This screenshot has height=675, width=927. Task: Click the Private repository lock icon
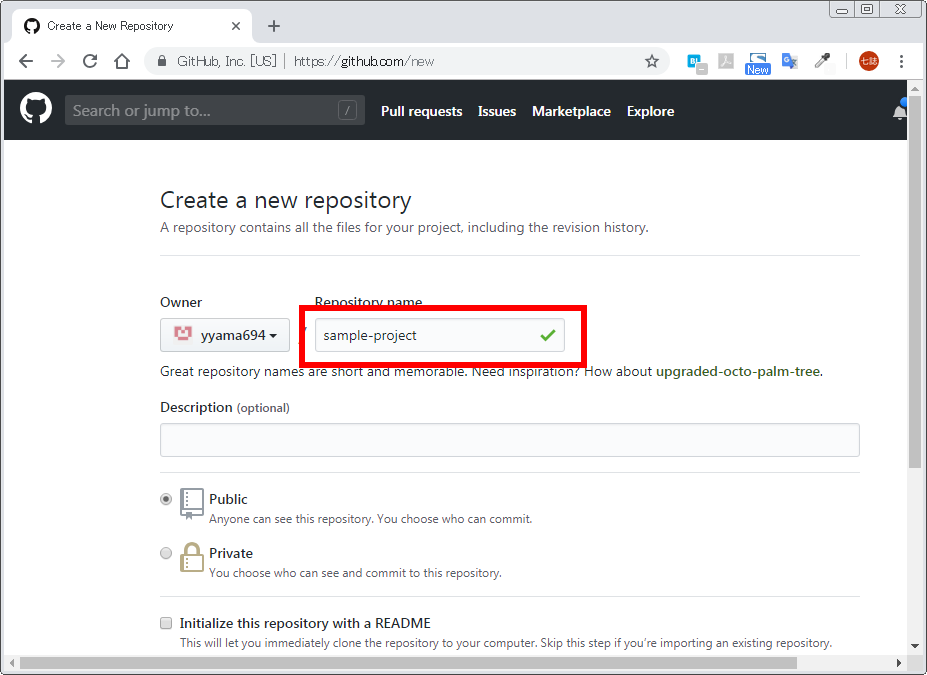pyautogui.click(x=192, y=557)
